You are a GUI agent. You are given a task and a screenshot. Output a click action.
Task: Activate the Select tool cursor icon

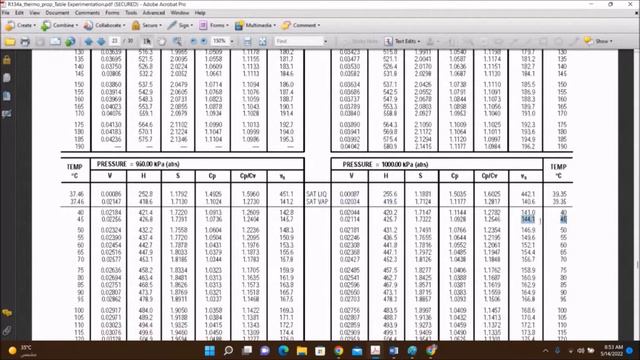click(x=147, y=41)
